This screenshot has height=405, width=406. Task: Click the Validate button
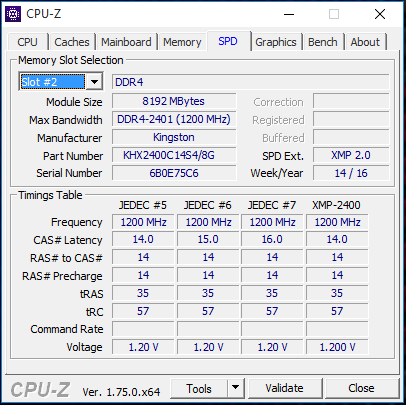point(284,388)
